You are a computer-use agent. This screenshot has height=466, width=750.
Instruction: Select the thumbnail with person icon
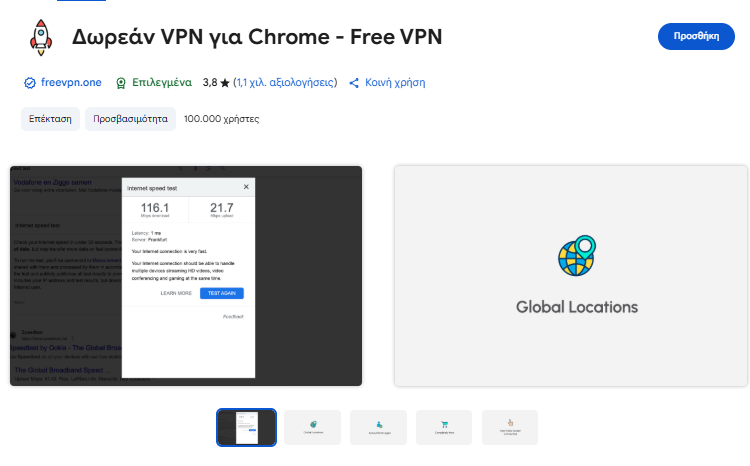pos(379,427)
